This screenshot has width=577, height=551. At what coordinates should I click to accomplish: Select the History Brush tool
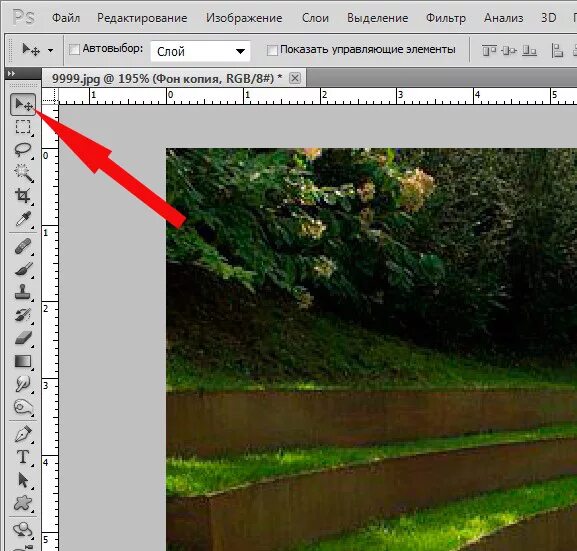23,315
